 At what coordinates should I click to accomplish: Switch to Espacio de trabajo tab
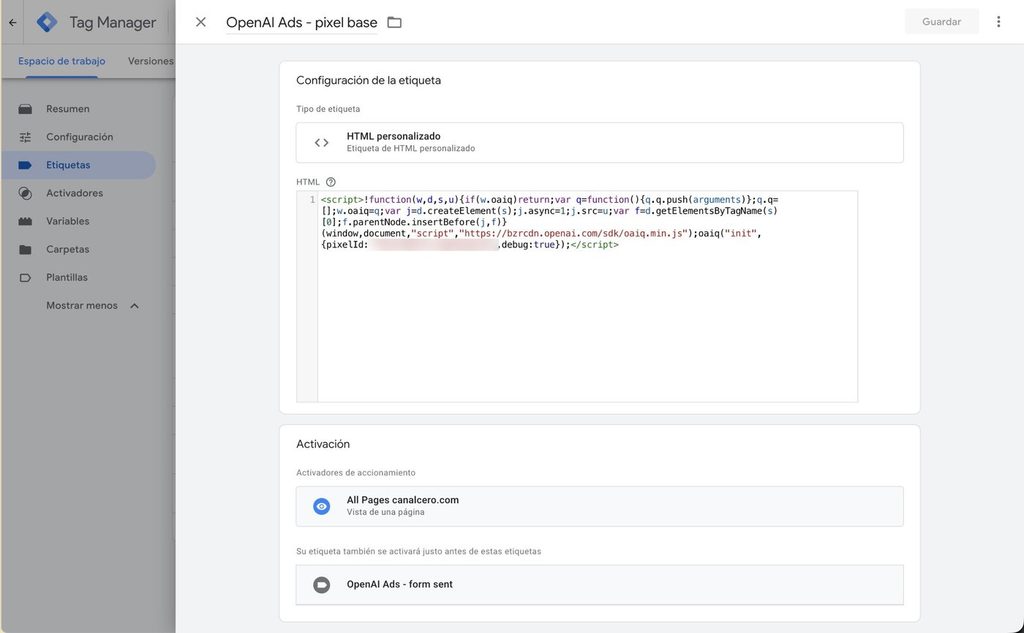[61, 61]
